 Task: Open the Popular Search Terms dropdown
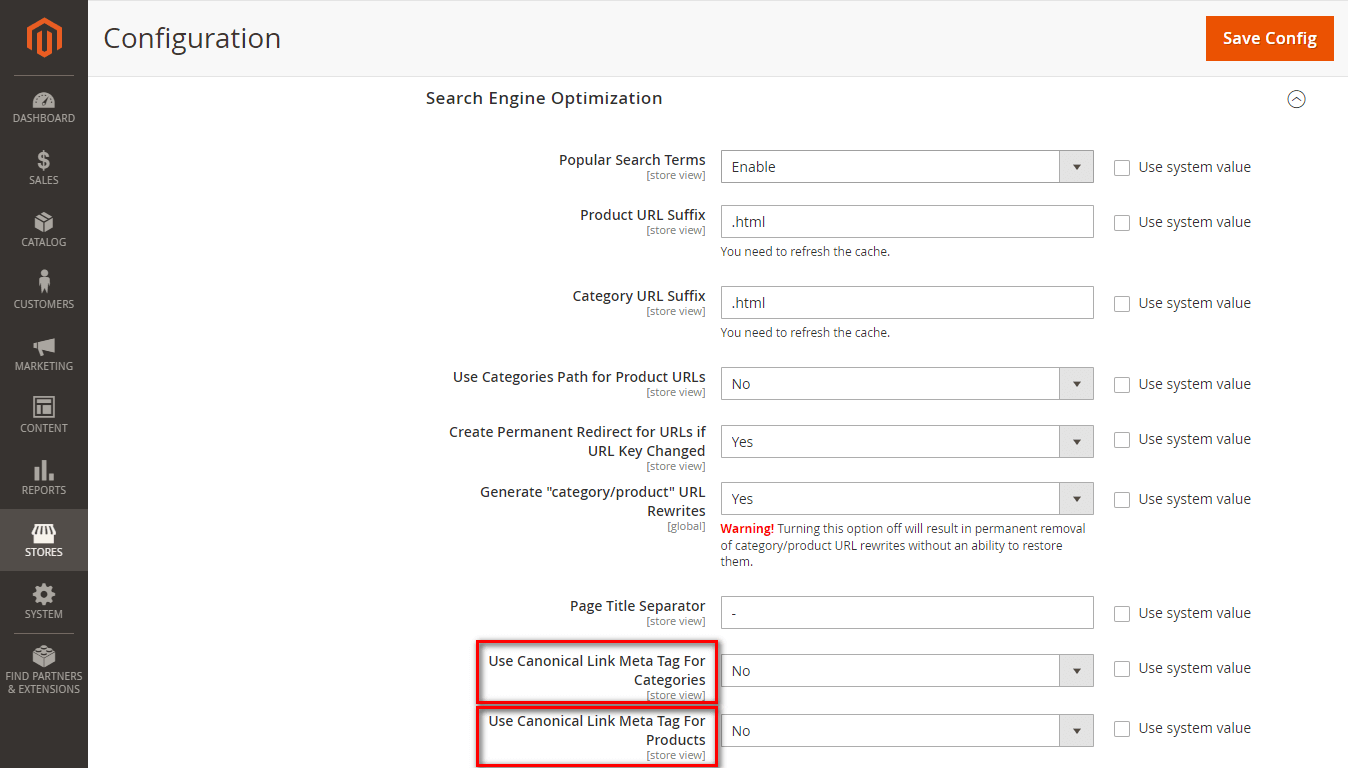(x=907, y=167)
